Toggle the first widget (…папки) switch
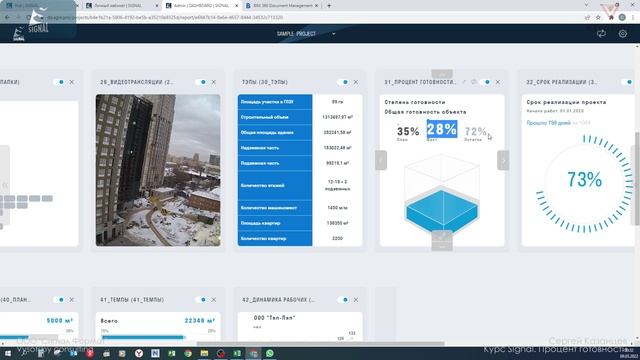 pyautogui.click(x=59, y=82)
